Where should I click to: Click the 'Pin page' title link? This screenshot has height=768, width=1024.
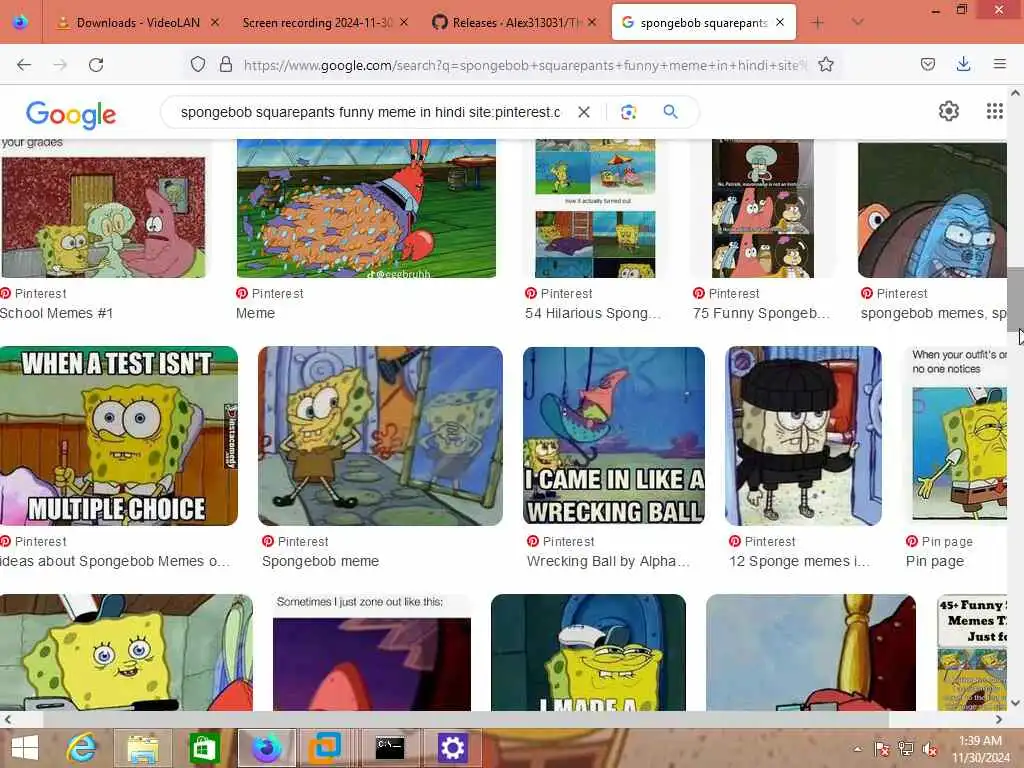(935, 562)
